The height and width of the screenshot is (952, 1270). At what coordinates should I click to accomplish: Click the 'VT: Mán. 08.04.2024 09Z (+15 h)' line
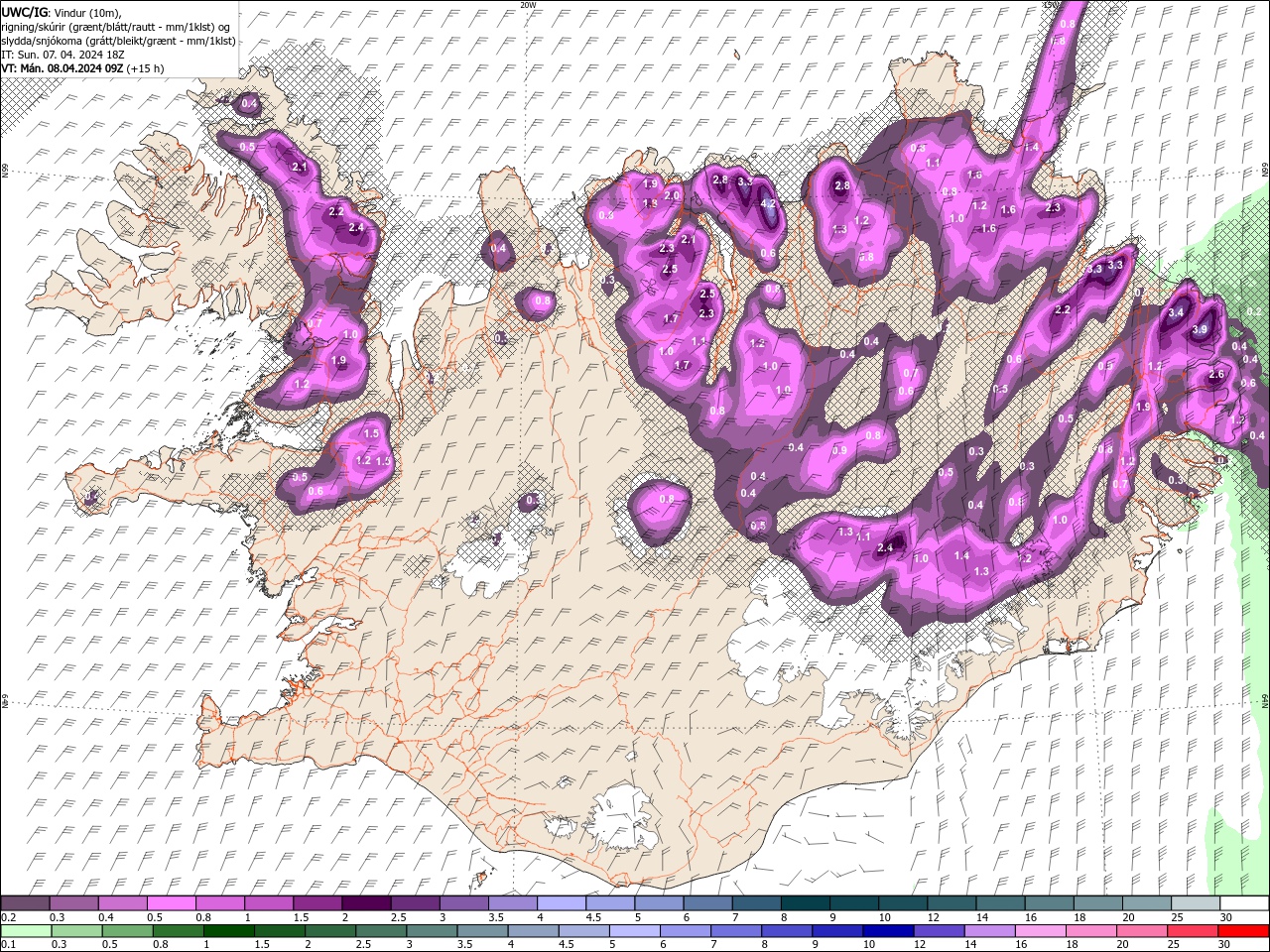click(x=83, y=68)
